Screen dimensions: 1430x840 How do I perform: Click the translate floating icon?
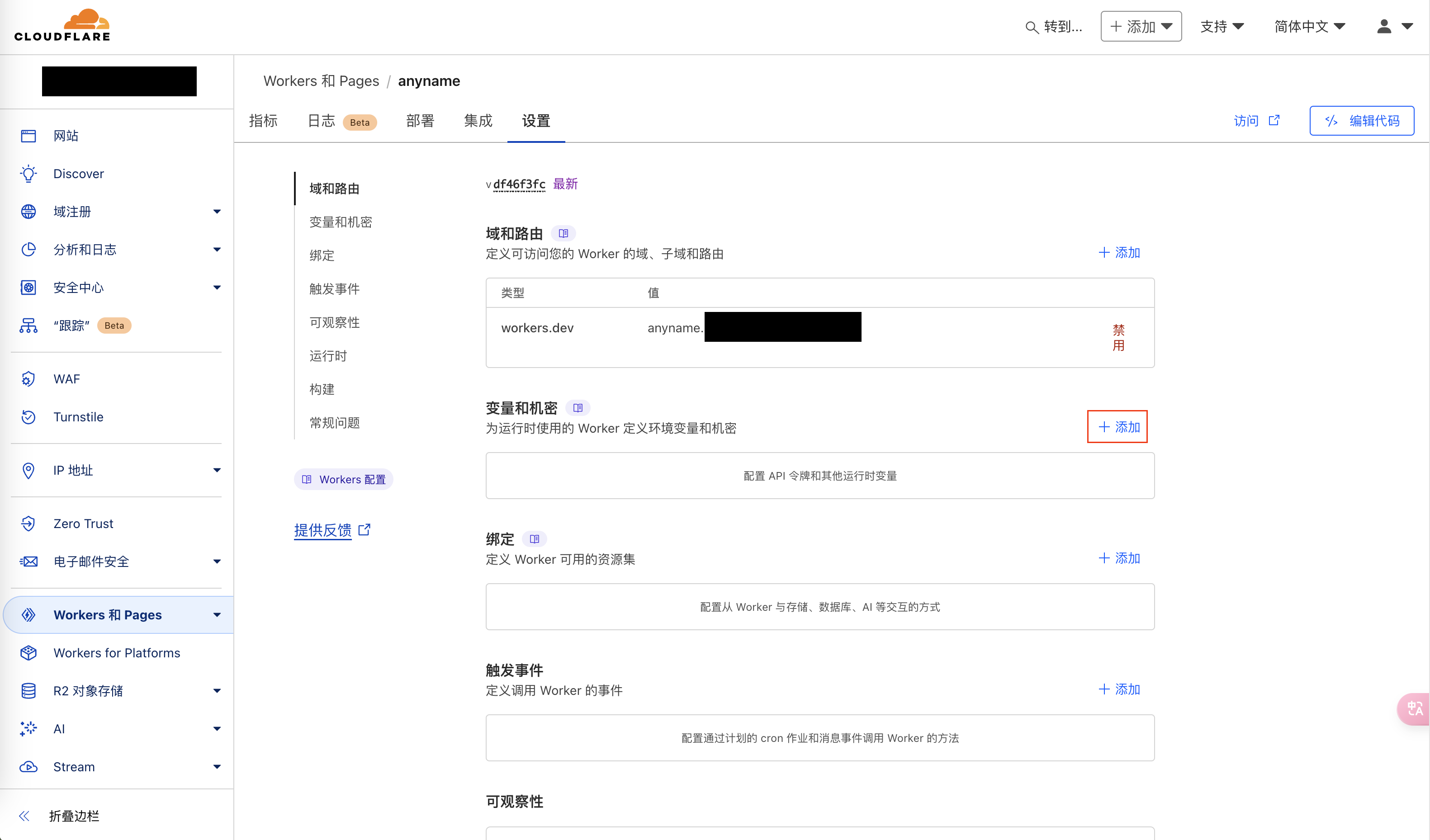tap(1414, 708)
